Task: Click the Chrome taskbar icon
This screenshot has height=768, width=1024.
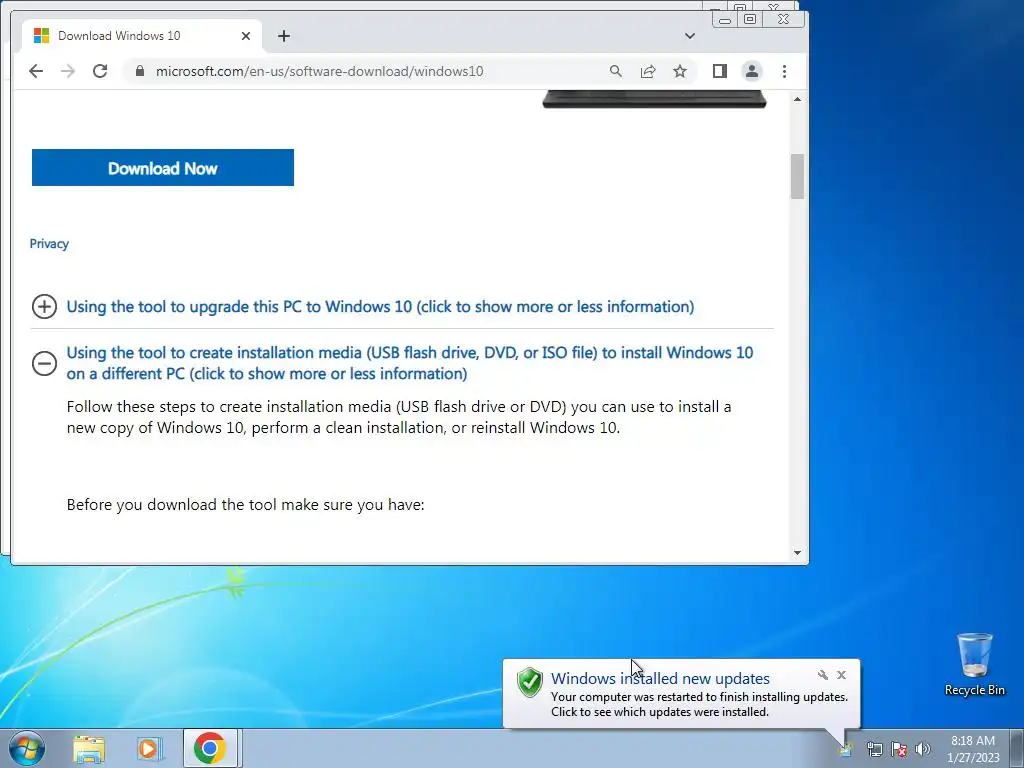Action: pos(210,748)
